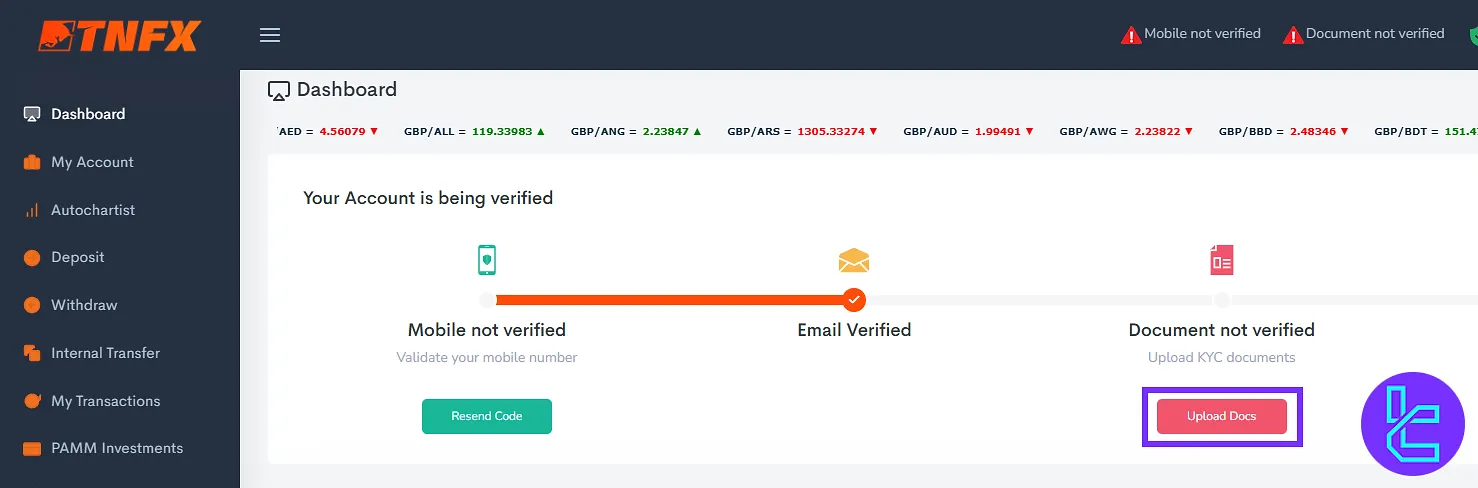Click the My Account briefcase icon
The image size is (1478, 488).
point(32,162)
